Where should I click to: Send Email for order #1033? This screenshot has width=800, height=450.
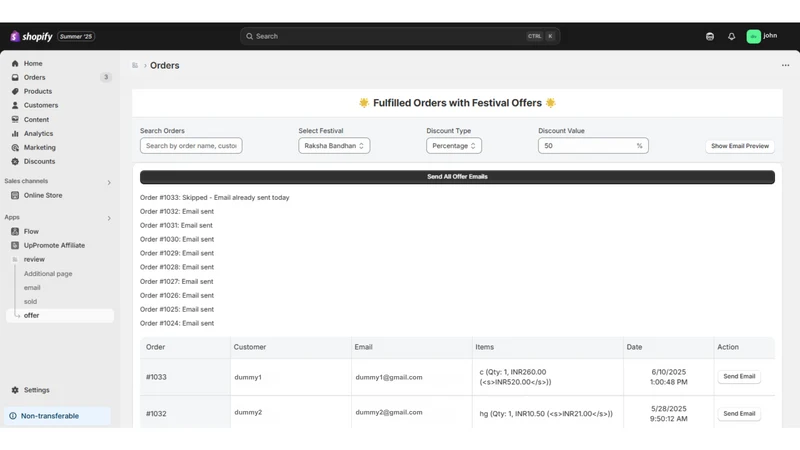739,377
